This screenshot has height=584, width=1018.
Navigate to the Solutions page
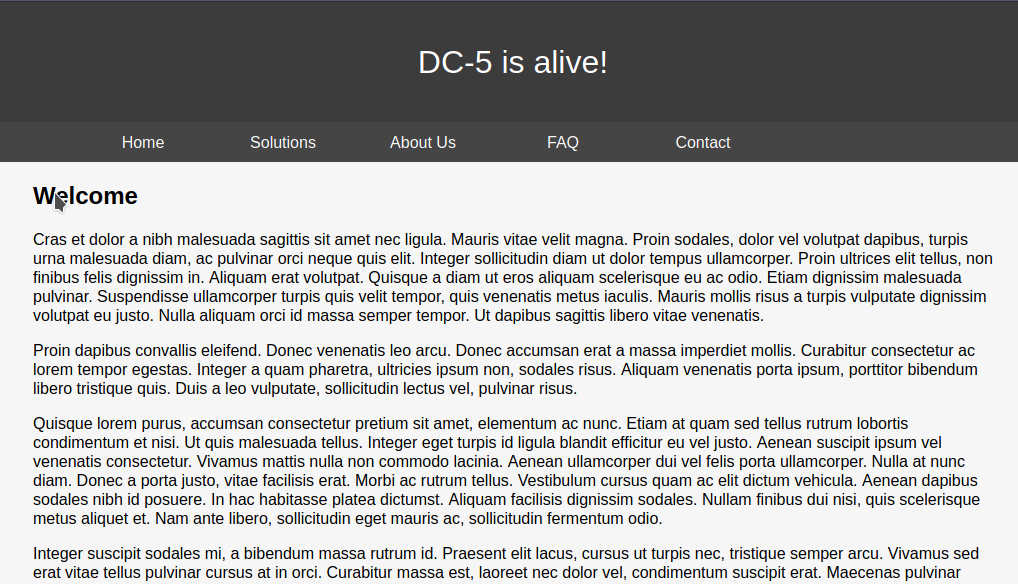point(282,142)
